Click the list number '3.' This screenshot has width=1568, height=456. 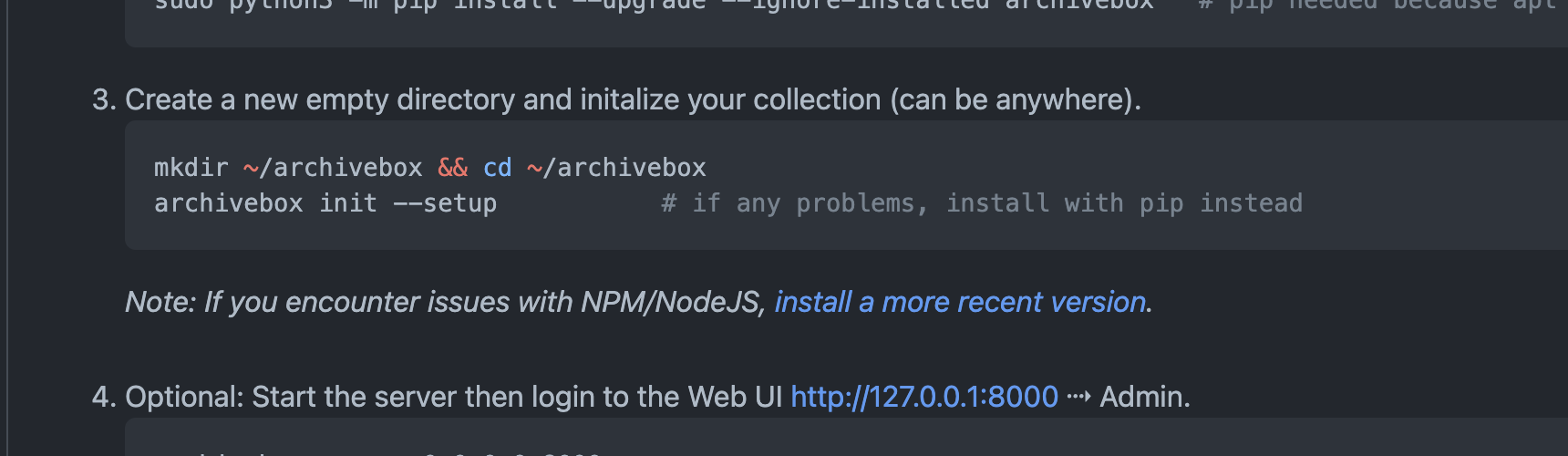click(104, 99)
